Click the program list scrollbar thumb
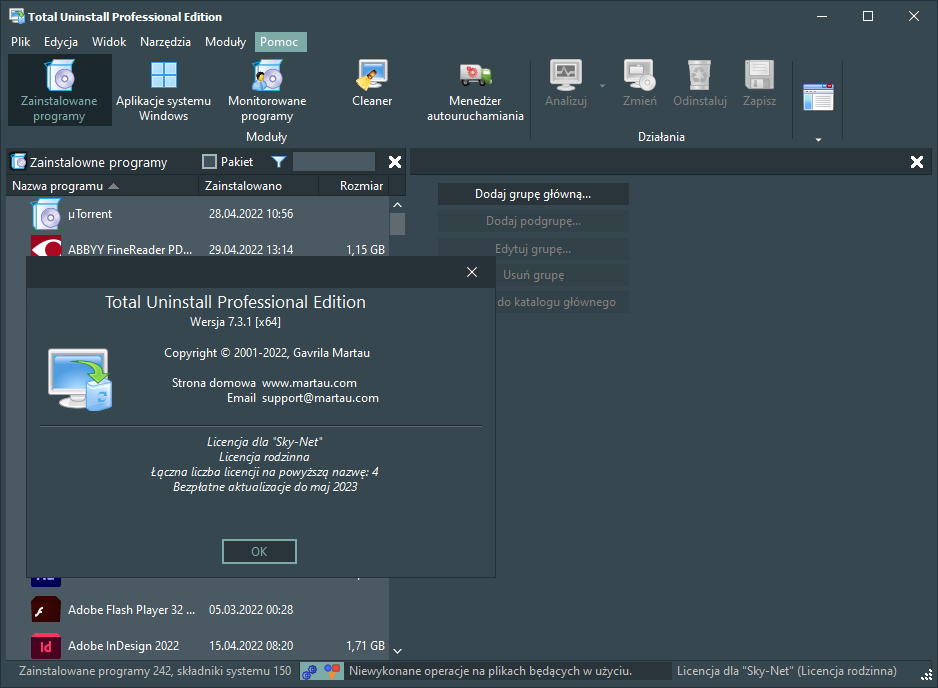Image resolution: width=938 pixels, height=688 pixels. pos(397,224)
